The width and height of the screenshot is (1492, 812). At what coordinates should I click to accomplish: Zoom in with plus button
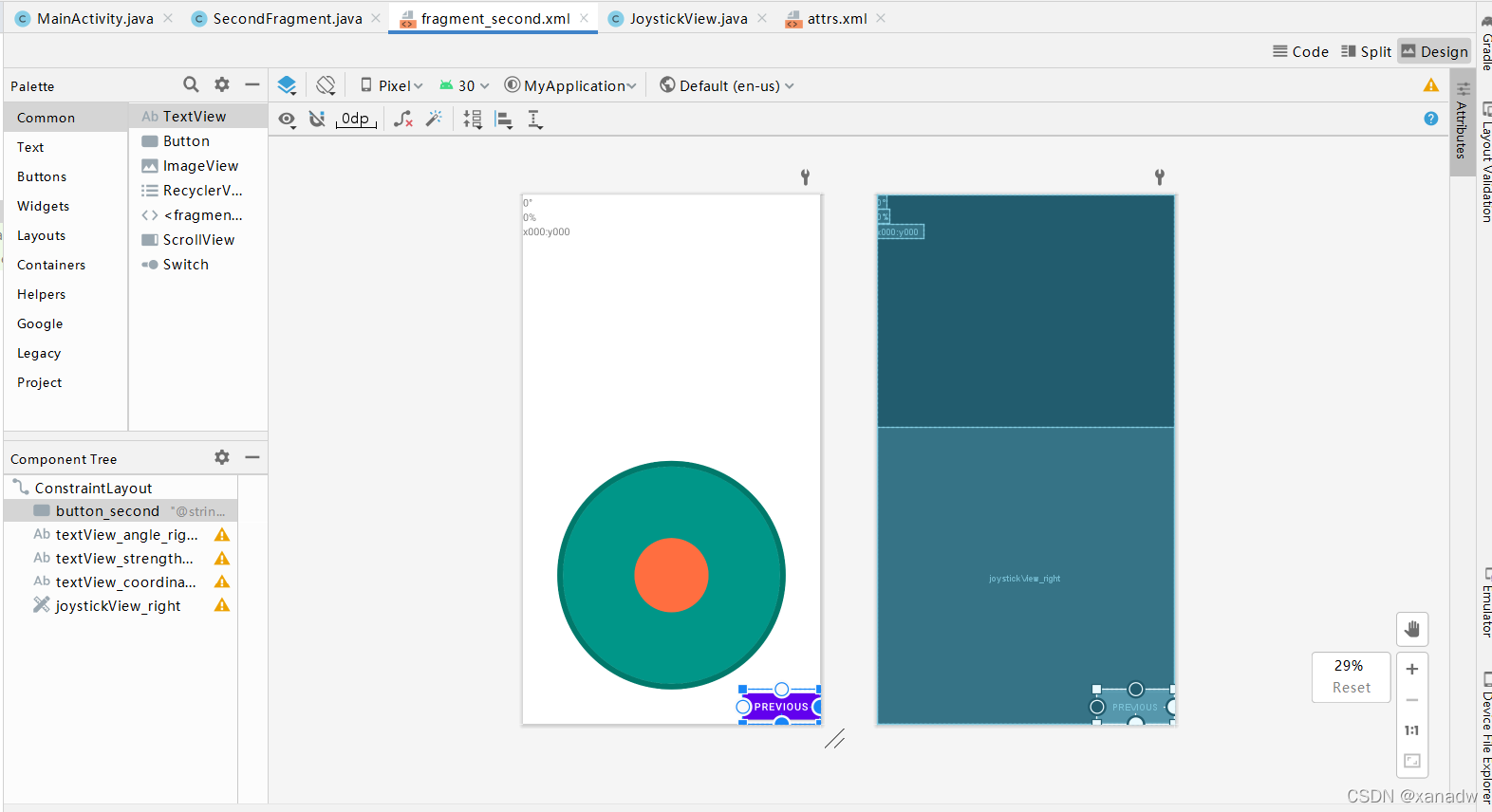(1412, 669)
